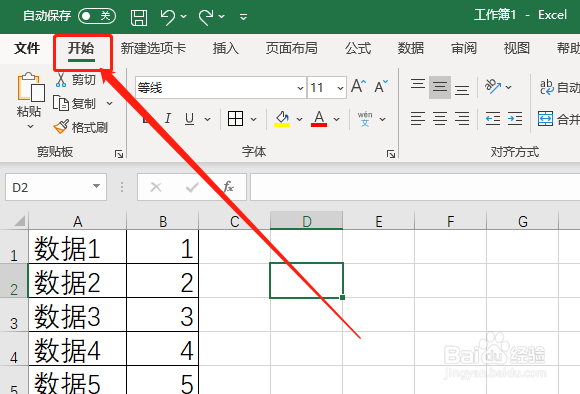Expand the 粘贴 paste options arrow
Viewport: 580px width, 394px height.
pos(30,127)
